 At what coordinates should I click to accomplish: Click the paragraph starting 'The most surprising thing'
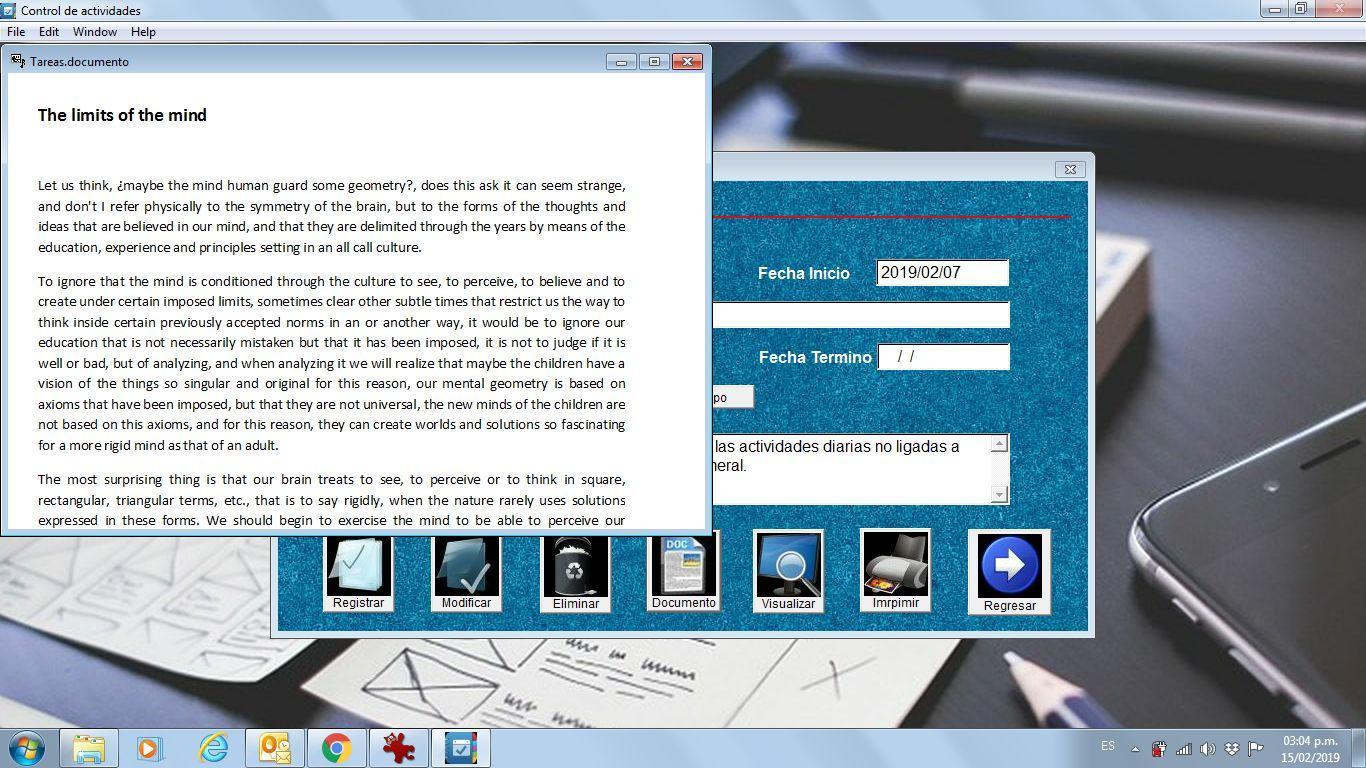coord(331,500)
